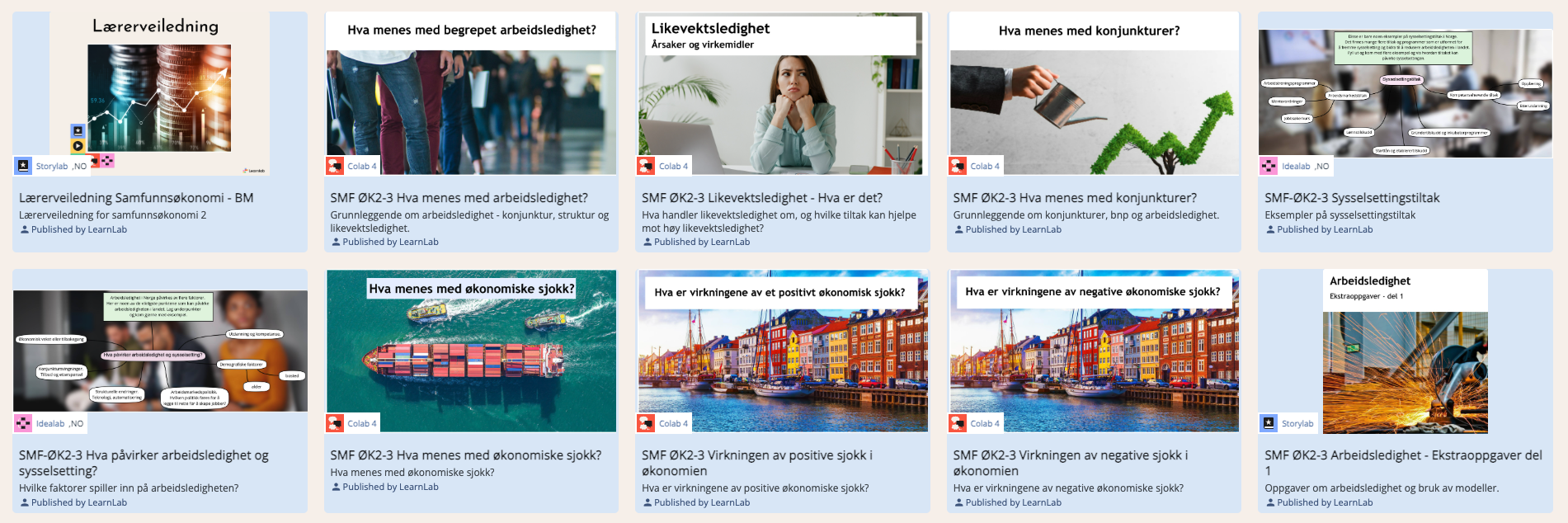This screenshot has height=523, width=1568.
Task: Click the Storylab icon on Lærerveiledning card
Action: [x=23, y=166]
